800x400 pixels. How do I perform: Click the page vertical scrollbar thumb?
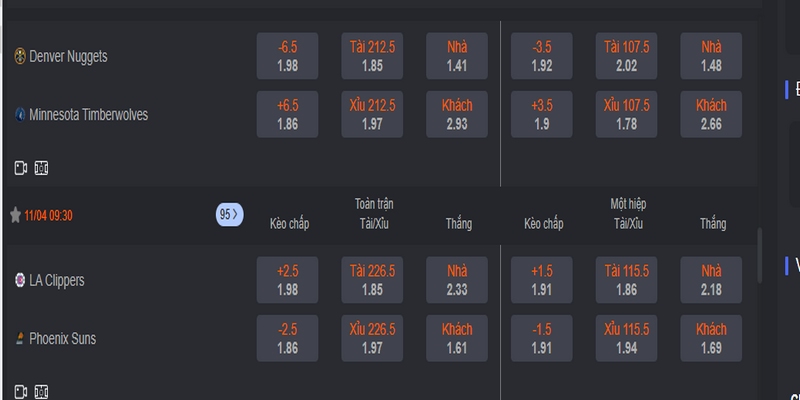[760, 255]
